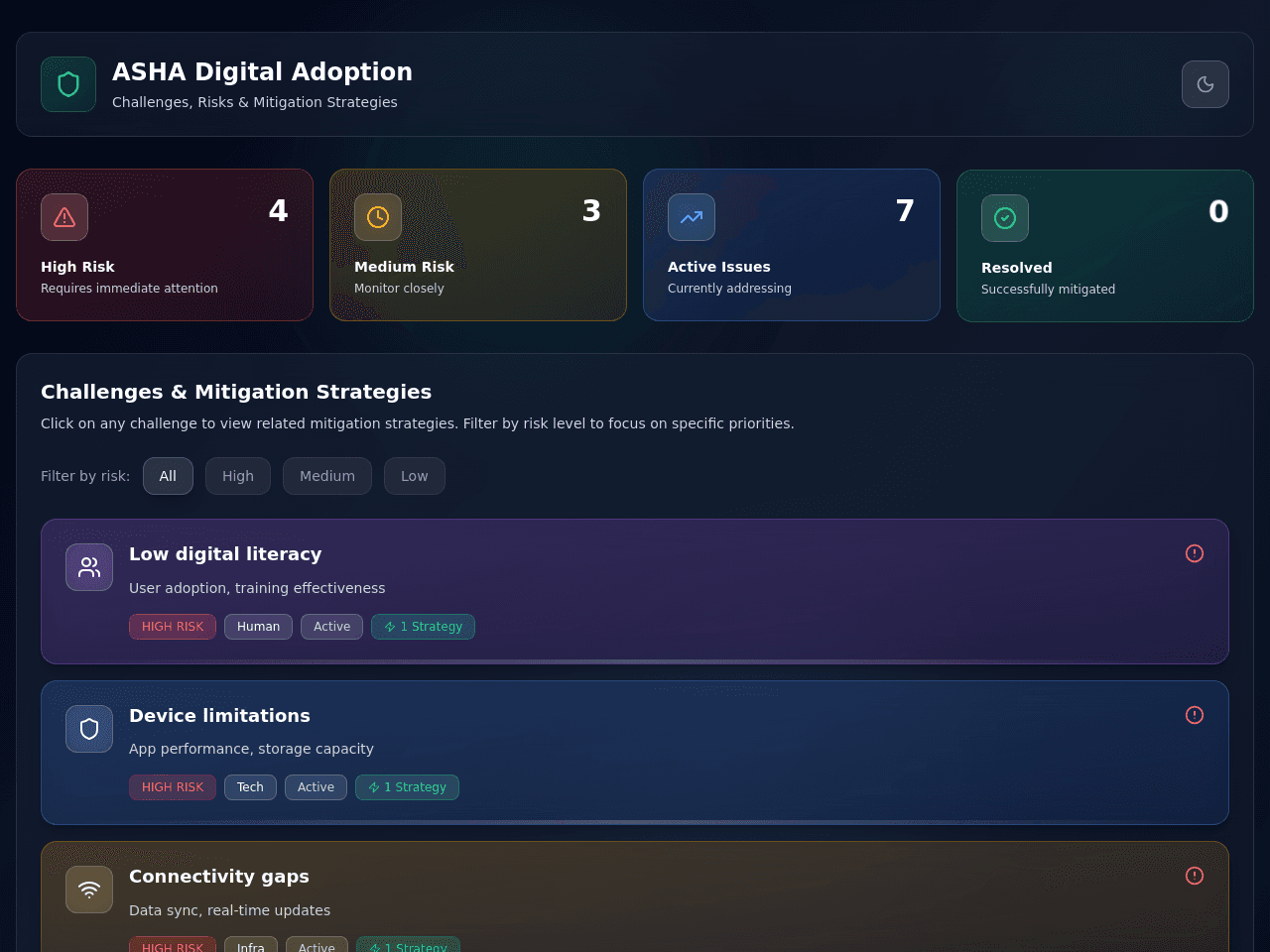Click Active tag on Device limitations
This screenshot has width=1270, height=952.
[x=316, y=787]
